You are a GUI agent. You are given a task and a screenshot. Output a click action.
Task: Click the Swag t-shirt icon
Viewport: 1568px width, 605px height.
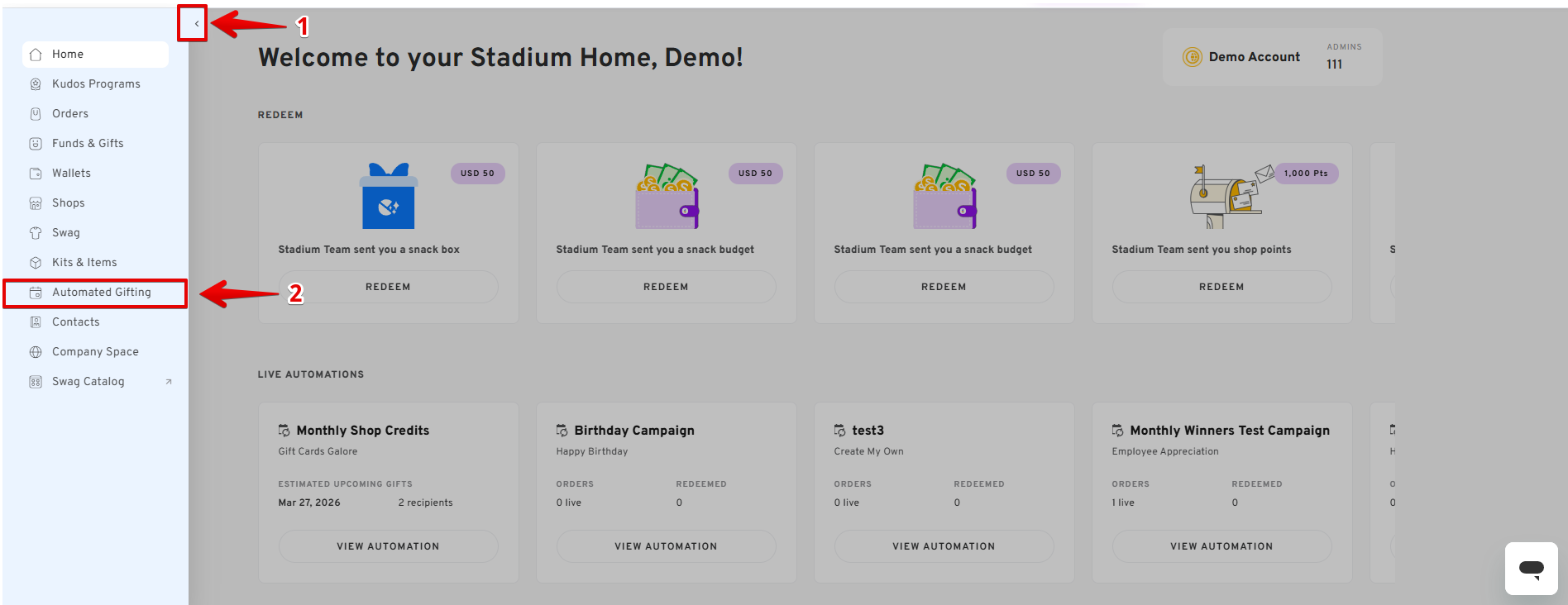36,233
